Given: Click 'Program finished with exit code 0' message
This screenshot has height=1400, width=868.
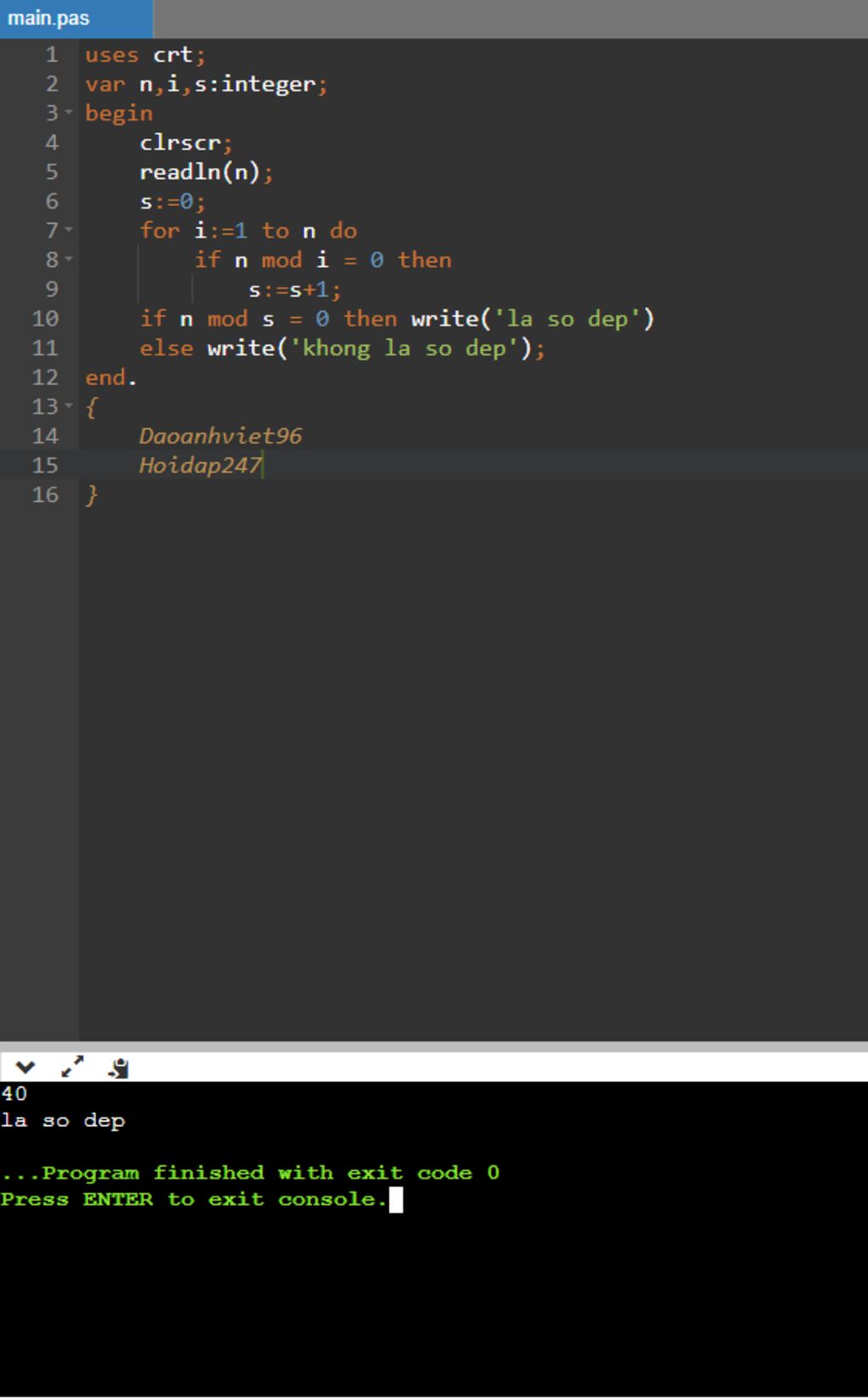Looking at the screenshot, I should [x=250, y=1173].
